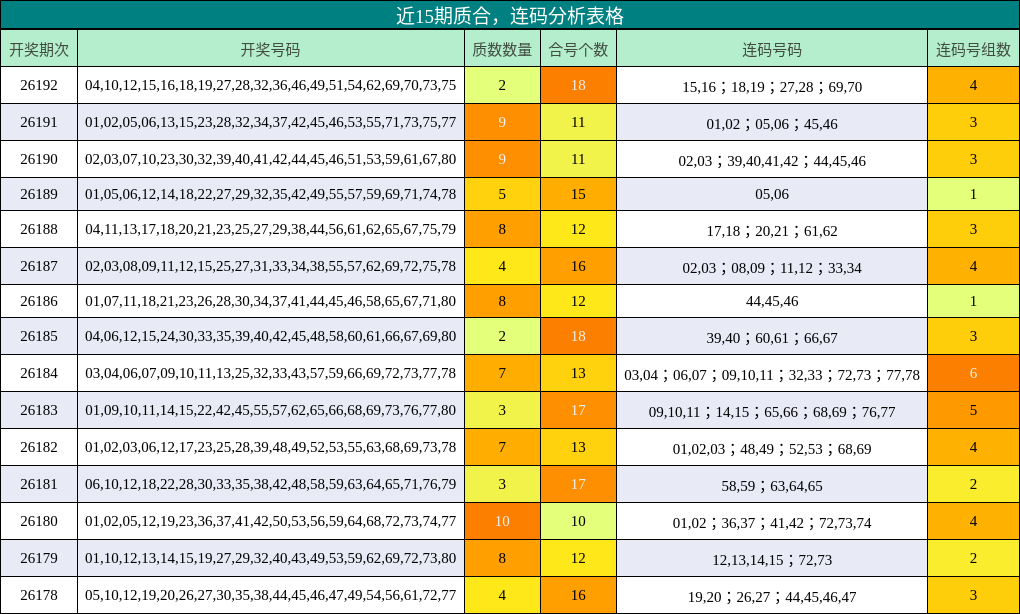Select draw numbers starting 02,03,07,10,23,30
This screenshot has height=614, width=1020.
pyautogui.click(x=271, y=159)
